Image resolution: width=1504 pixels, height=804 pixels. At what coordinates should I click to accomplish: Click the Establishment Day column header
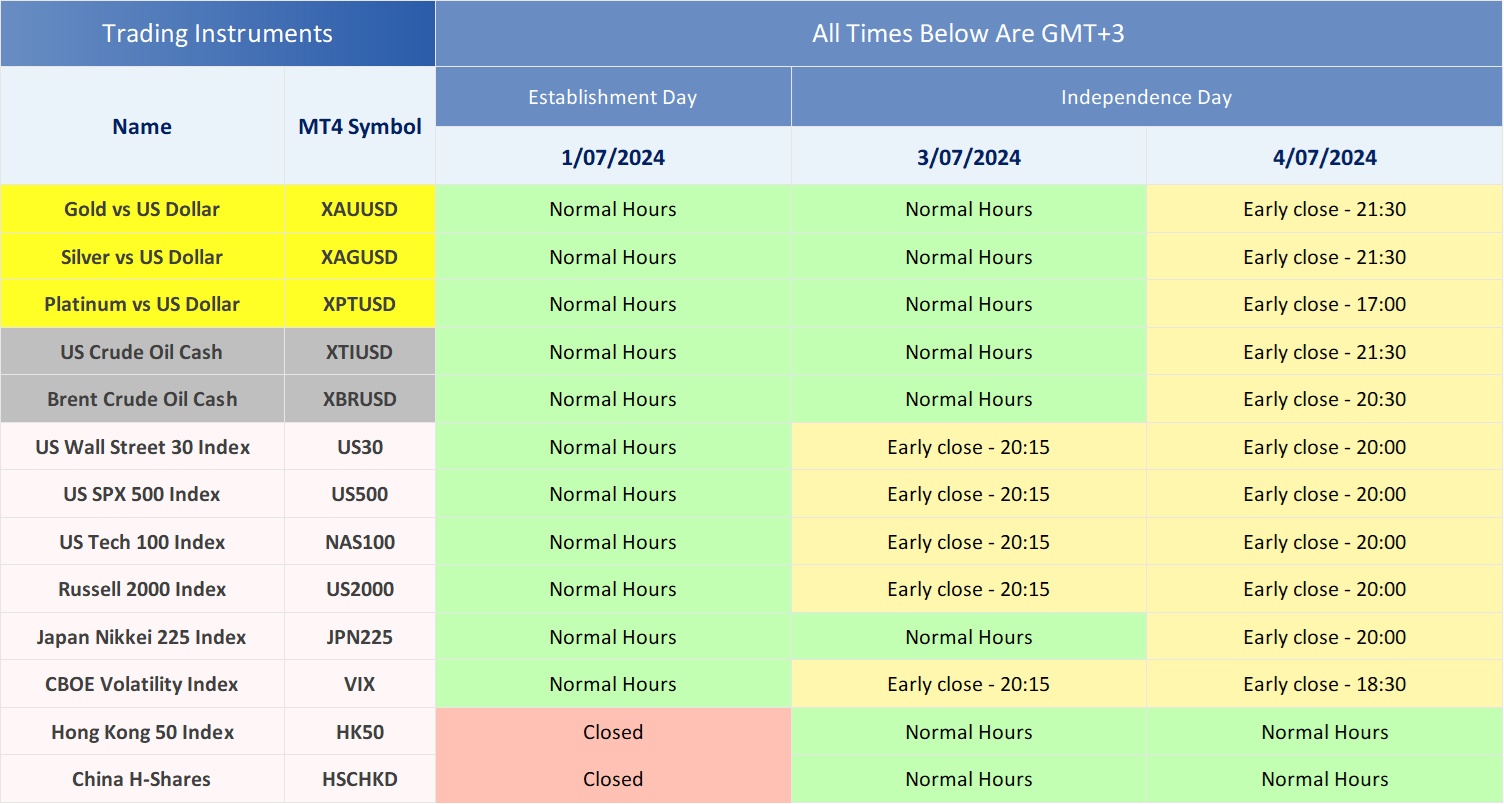coord(612,97)
